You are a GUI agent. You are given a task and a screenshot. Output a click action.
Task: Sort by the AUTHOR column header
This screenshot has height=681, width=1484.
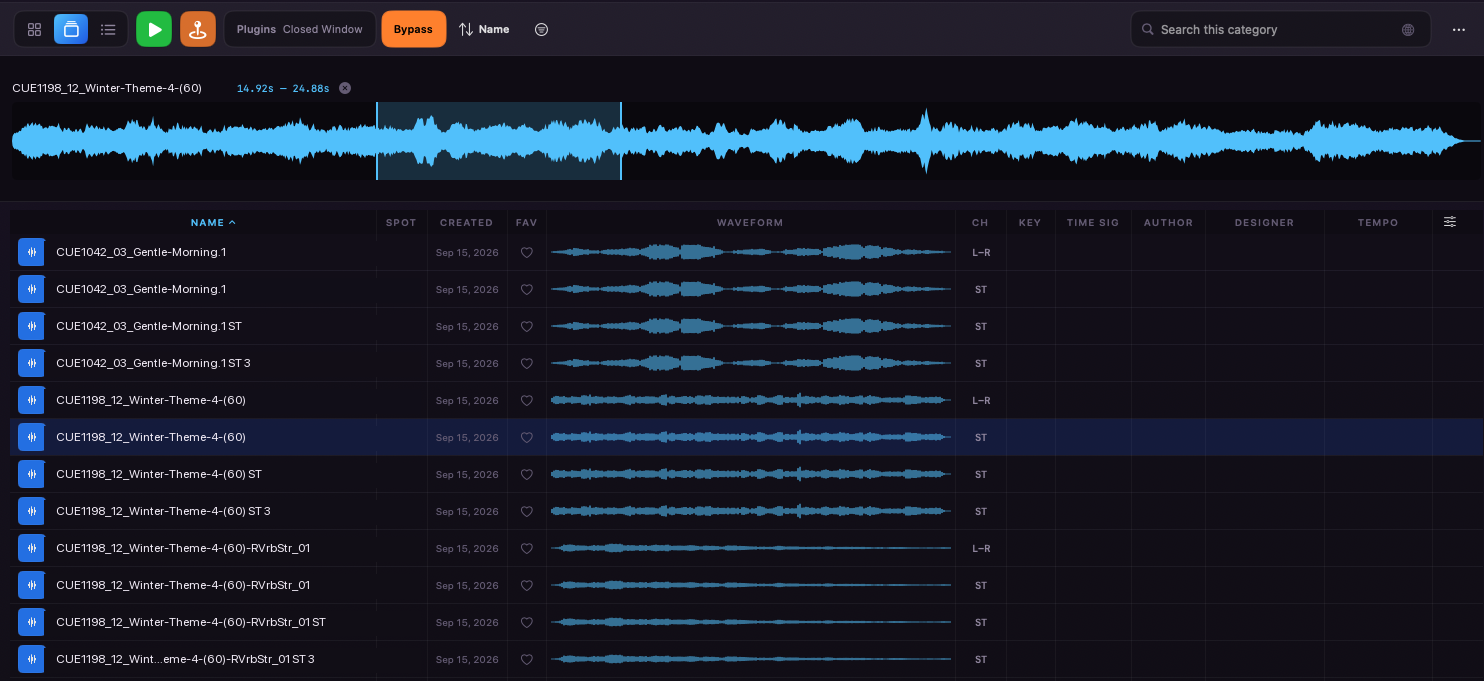1168,223
